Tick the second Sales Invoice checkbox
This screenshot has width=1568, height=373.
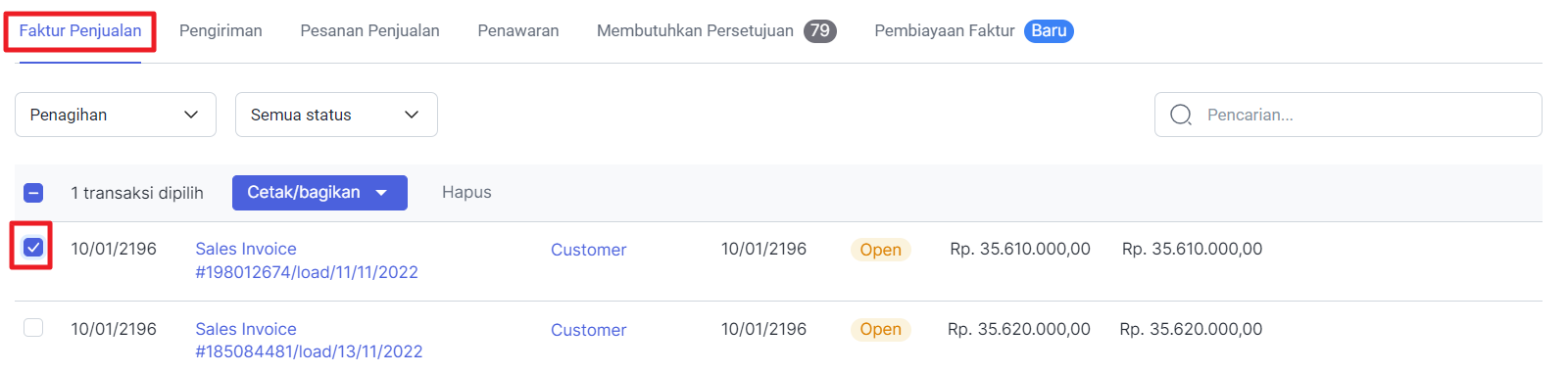(x=33, y=328)
